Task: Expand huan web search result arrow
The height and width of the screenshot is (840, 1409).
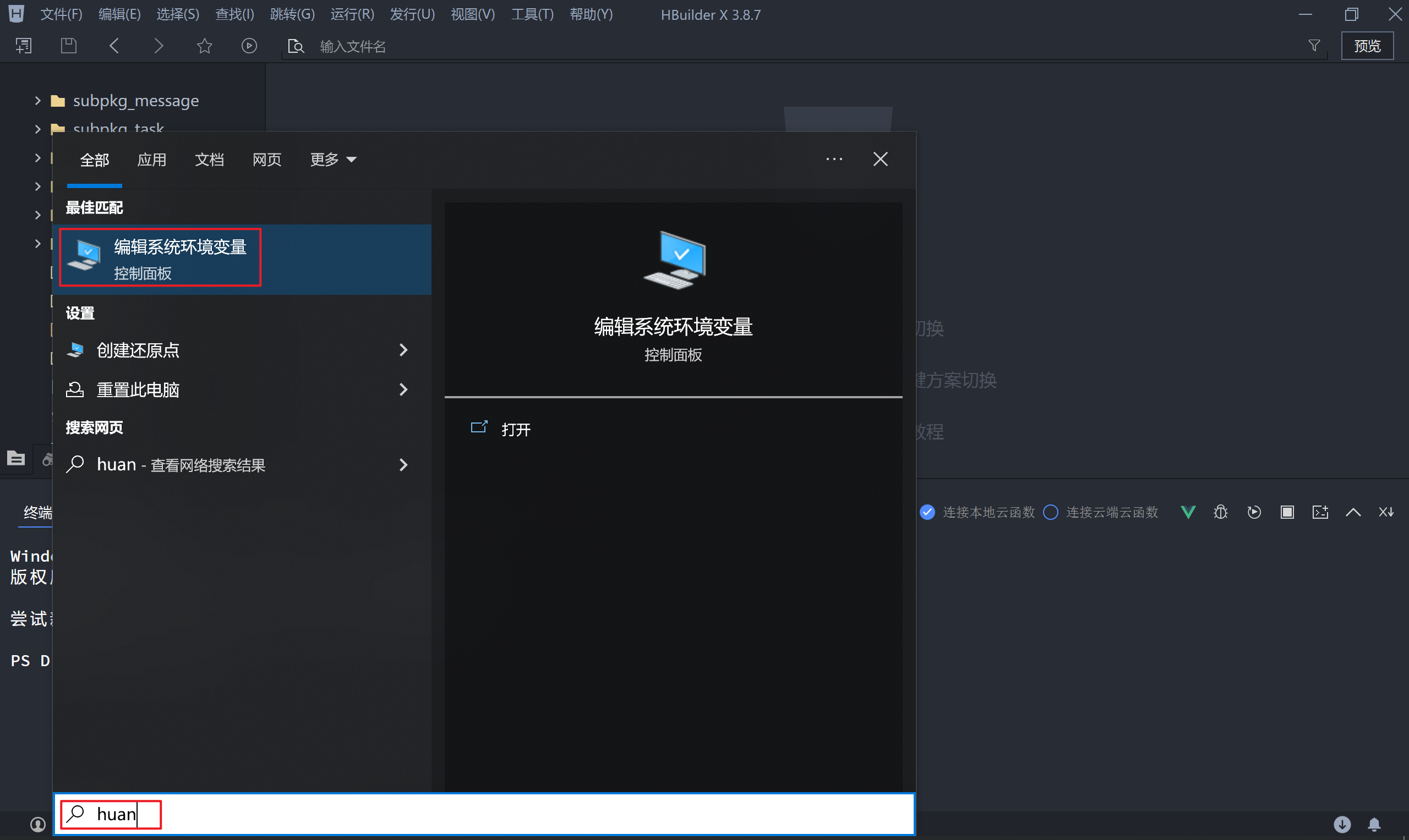Action: coord(403,465)
